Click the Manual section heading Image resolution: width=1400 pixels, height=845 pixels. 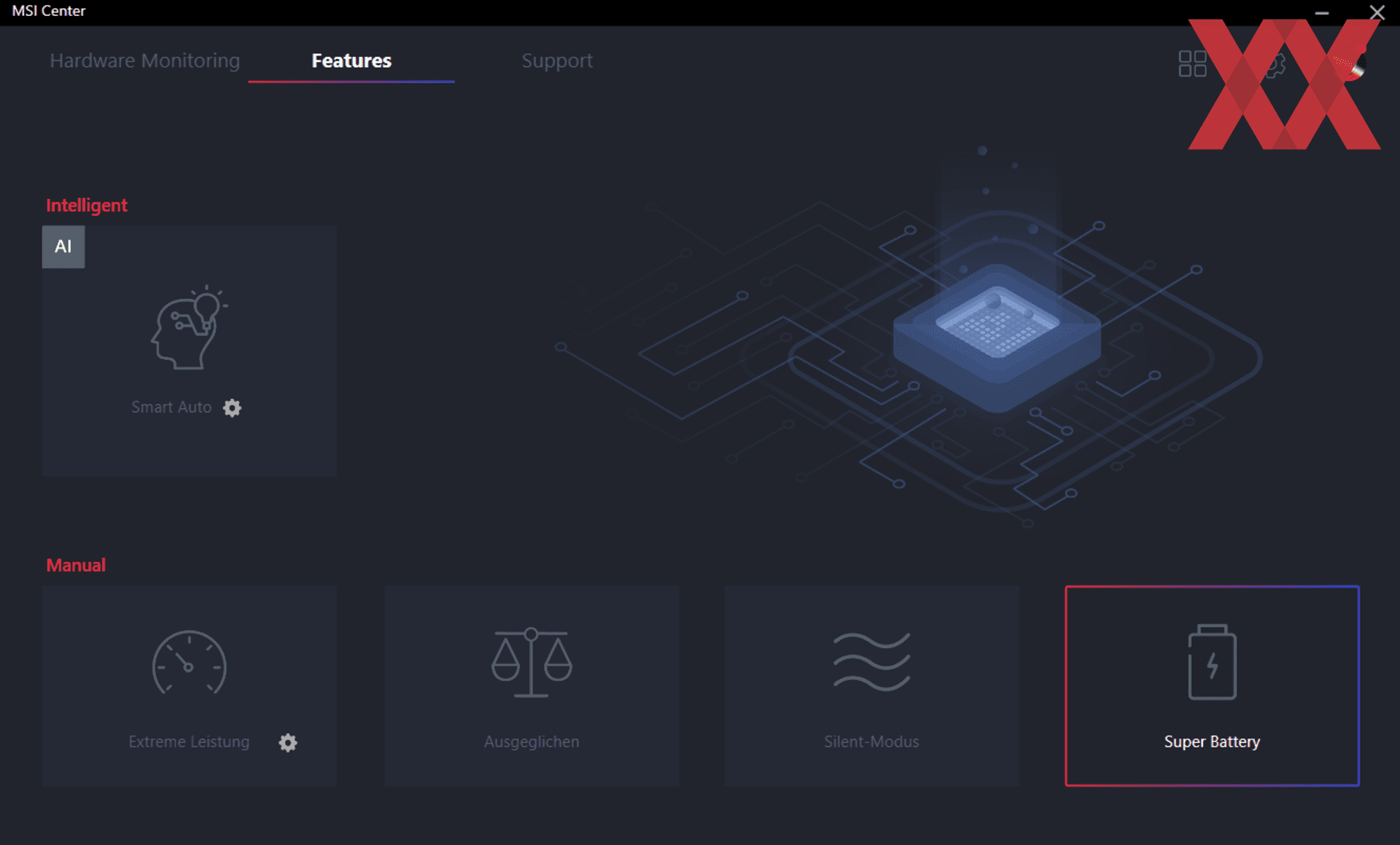point(76,565)
